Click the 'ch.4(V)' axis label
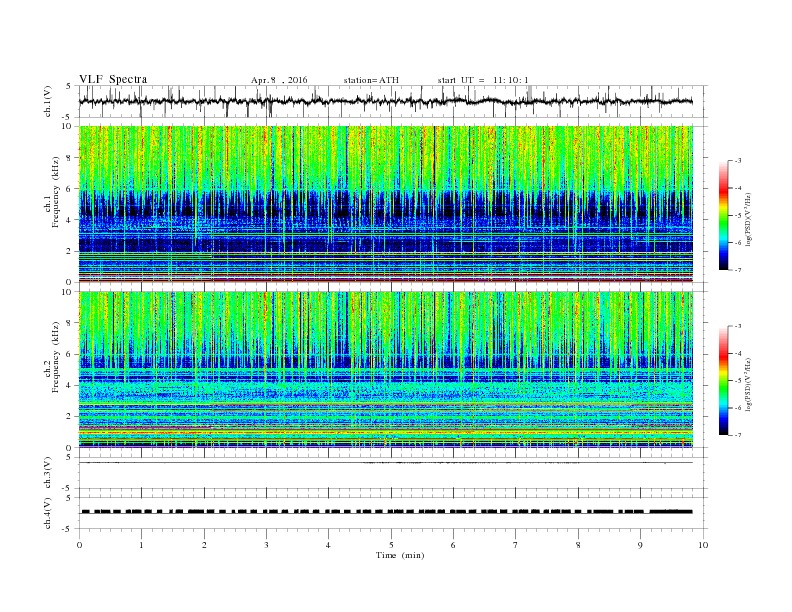792x612 pixels. click(48, 513)
